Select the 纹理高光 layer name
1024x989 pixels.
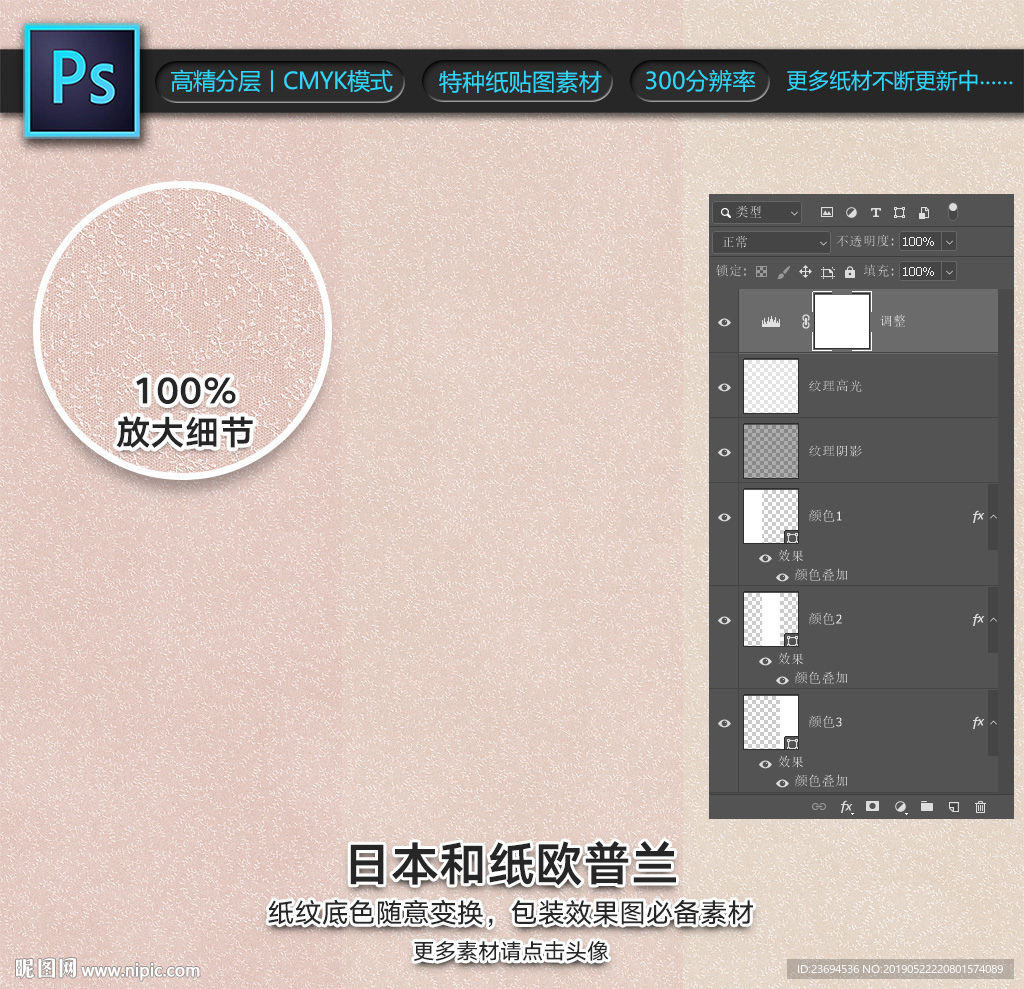click(x=835, y=386)
